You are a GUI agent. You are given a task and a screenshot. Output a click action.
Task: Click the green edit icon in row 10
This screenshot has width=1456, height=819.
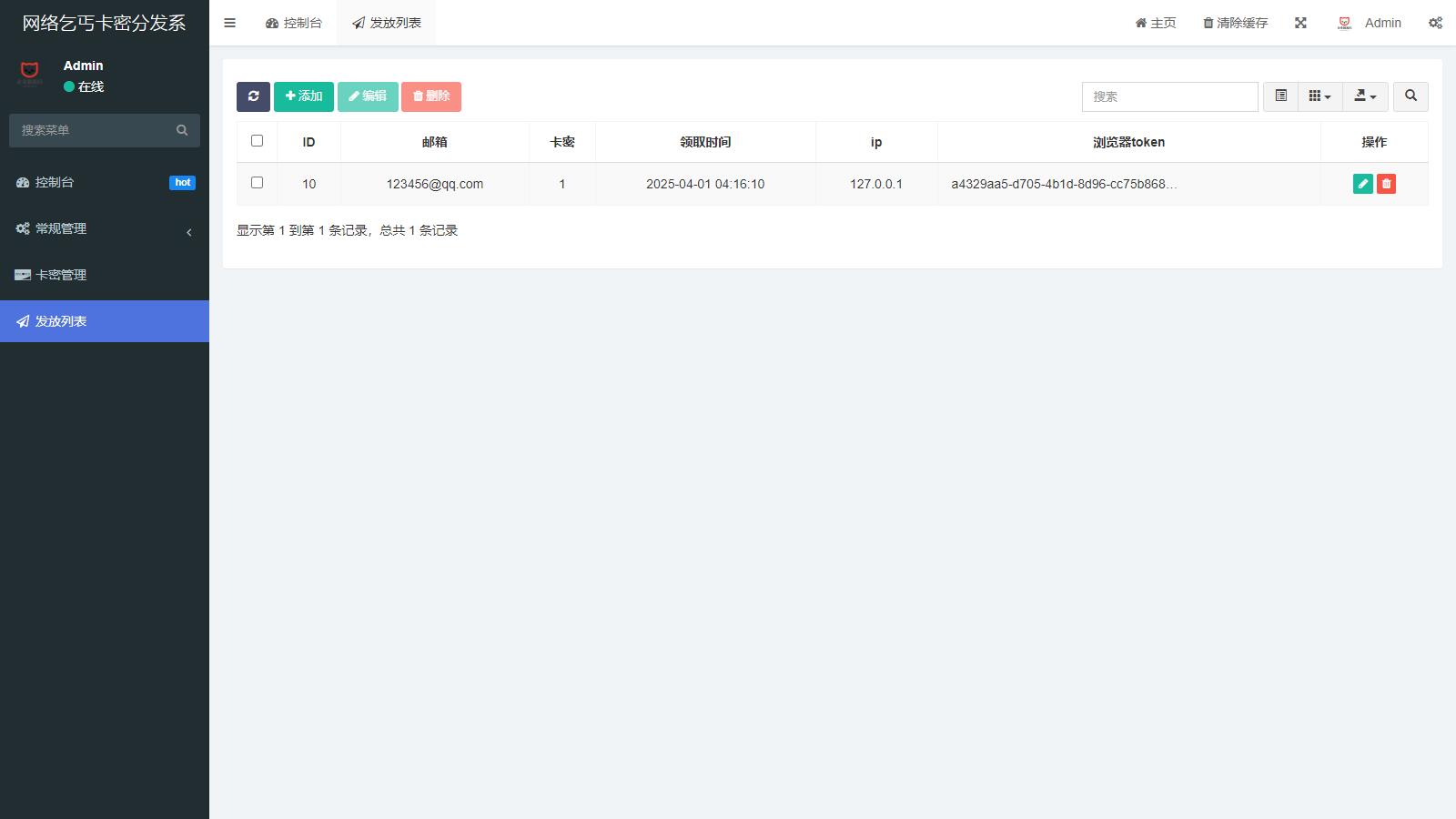pyautogui.click(x=1362, y=184)
